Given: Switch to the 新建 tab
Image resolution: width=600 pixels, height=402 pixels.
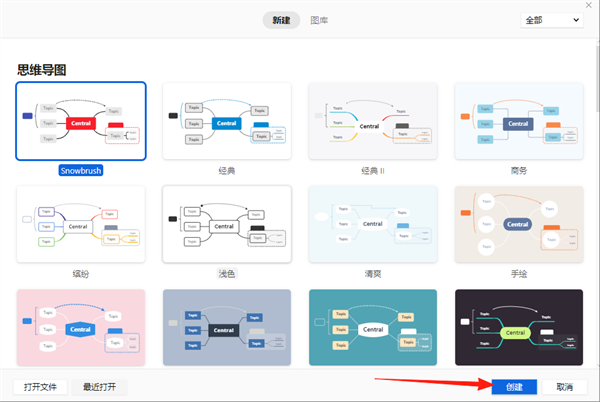Looking at the screenshot, I should (x=281, y=20).
